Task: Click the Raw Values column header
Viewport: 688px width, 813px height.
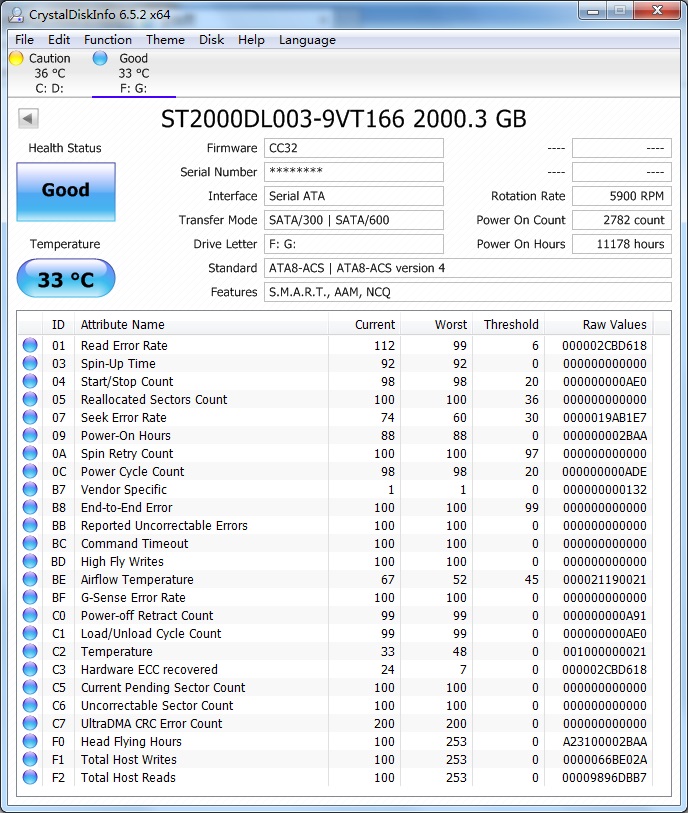Action: click(x=599, y=325)
